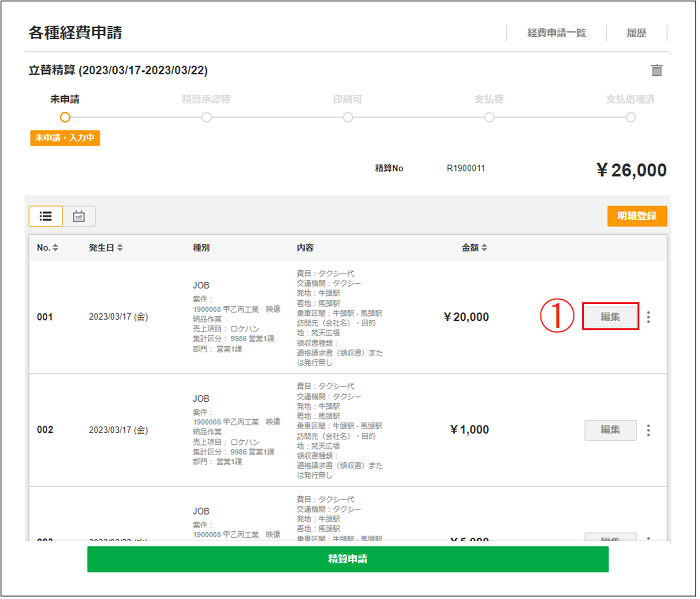Open the three-dot menu for row 002
This screenshot has height=599, width=700.
649,430
